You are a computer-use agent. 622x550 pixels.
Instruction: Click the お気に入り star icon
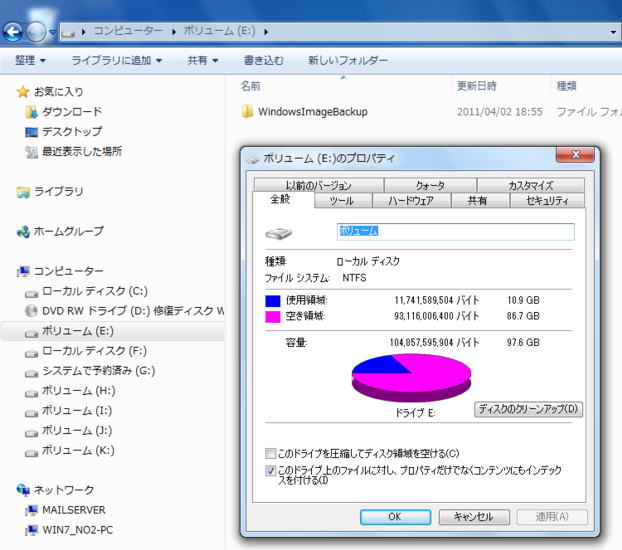(x=23, y=92)
